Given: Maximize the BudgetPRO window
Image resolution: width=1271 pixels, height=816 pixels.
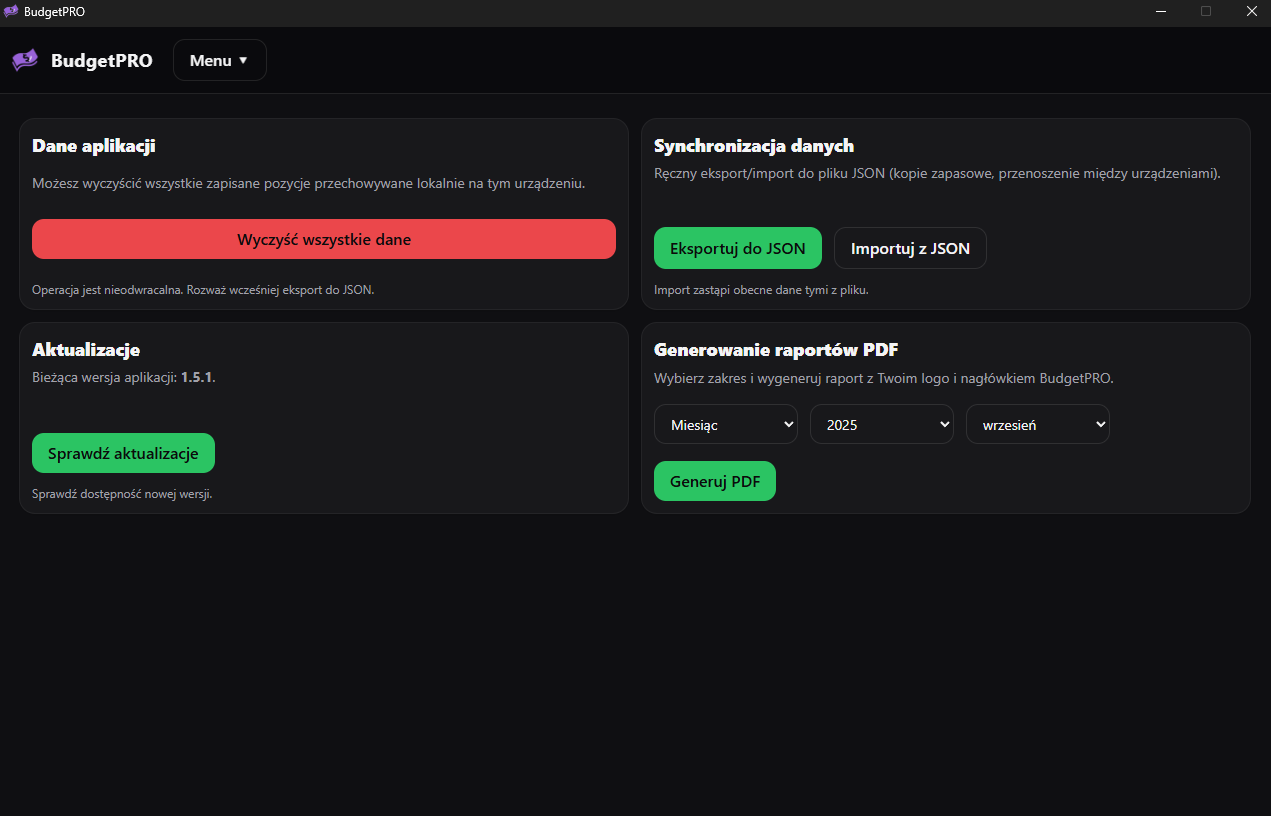Looking at the screenshot, I should (1206, 12).
